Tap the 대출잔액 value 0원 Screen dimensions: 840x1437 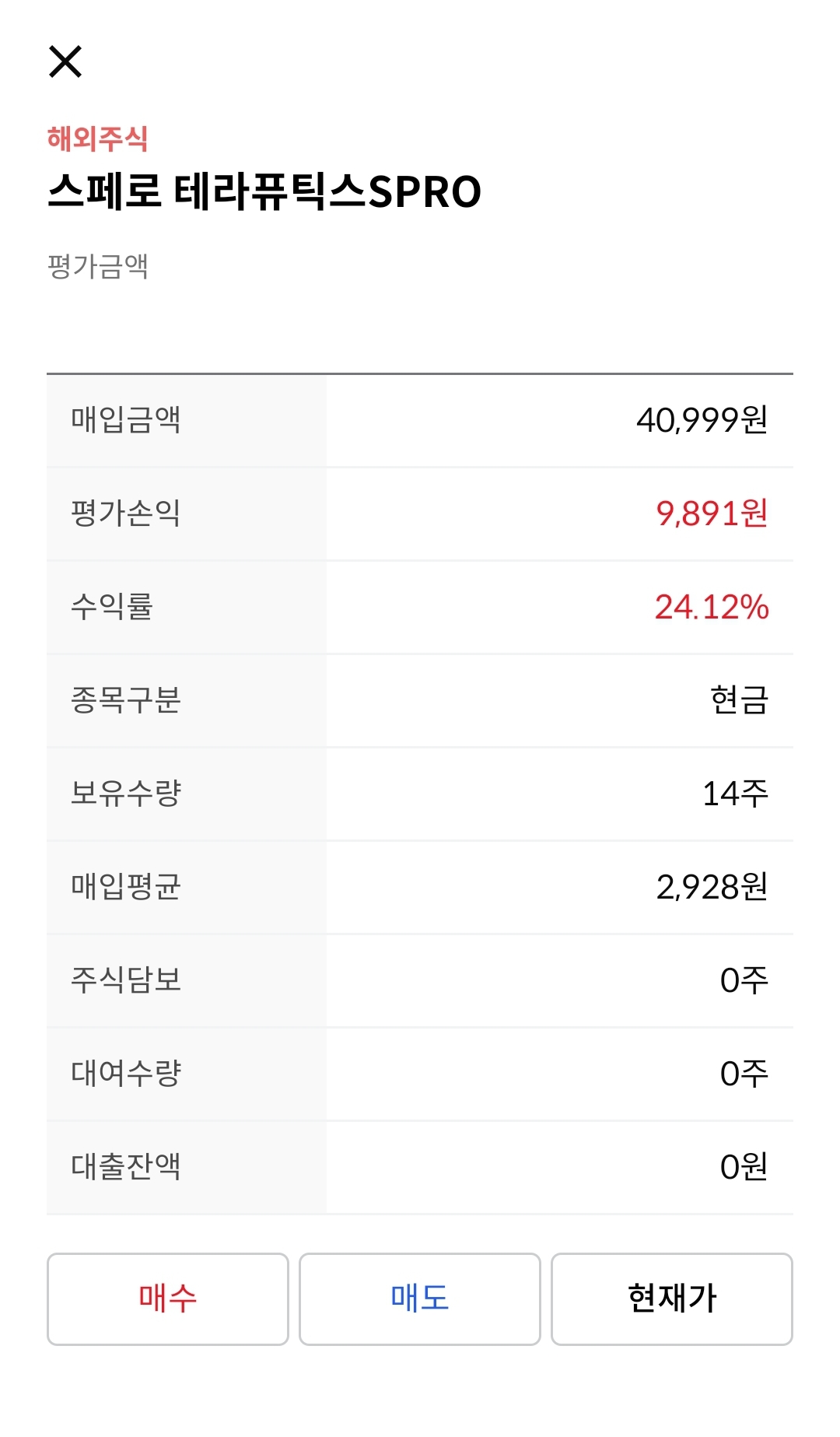click(x=744, y=1167)
